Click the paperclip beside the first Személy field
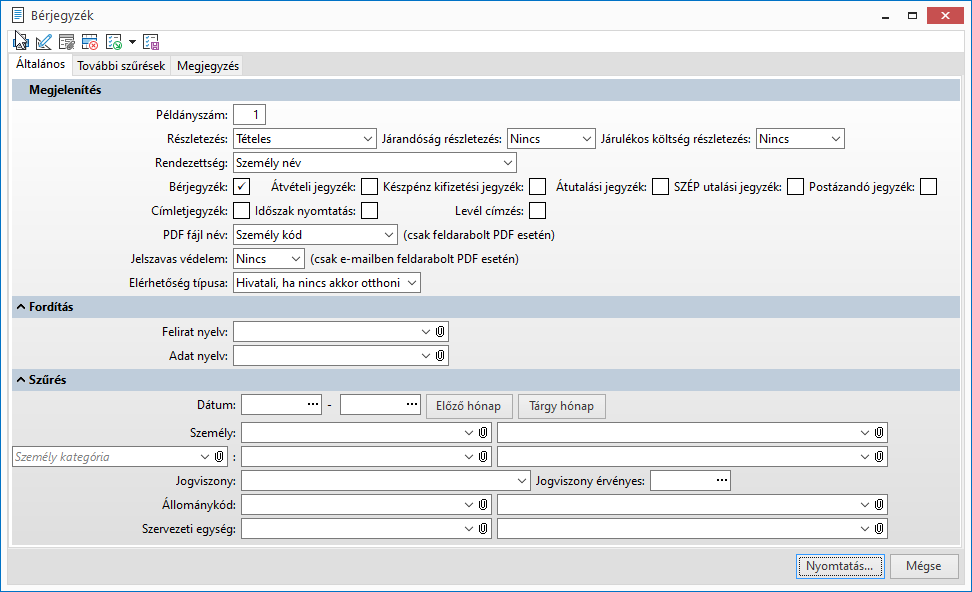 (483, 432)
